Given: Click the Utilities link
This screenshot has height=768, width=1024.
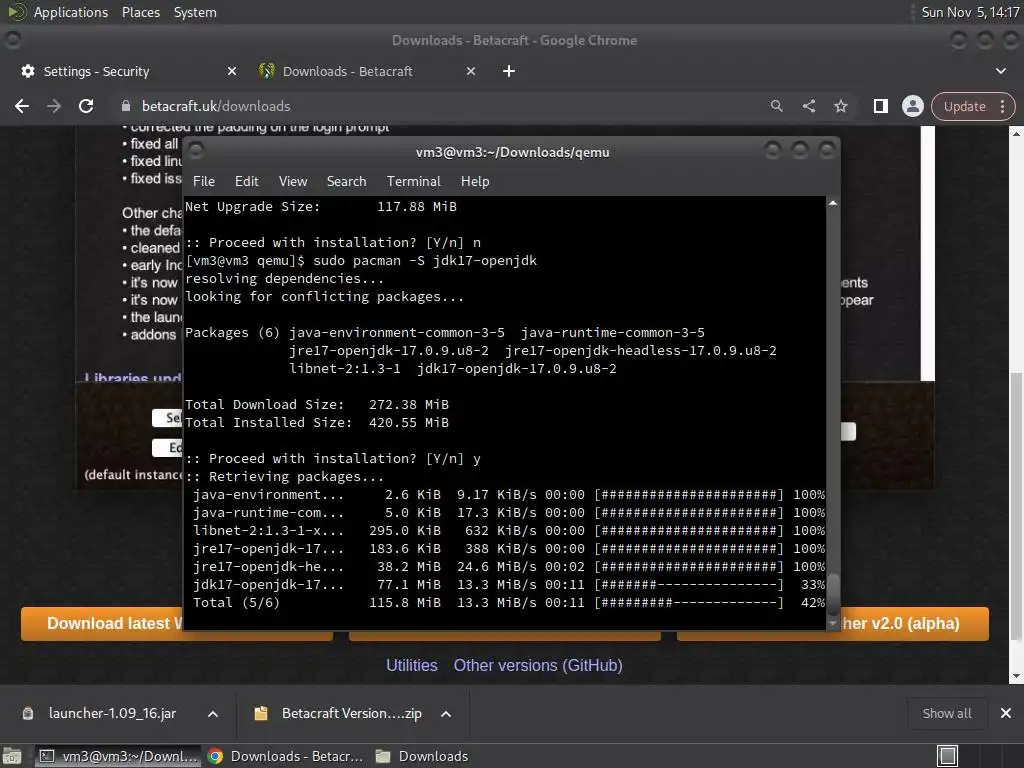Looking at the screenshot, I should pos(411,665).
